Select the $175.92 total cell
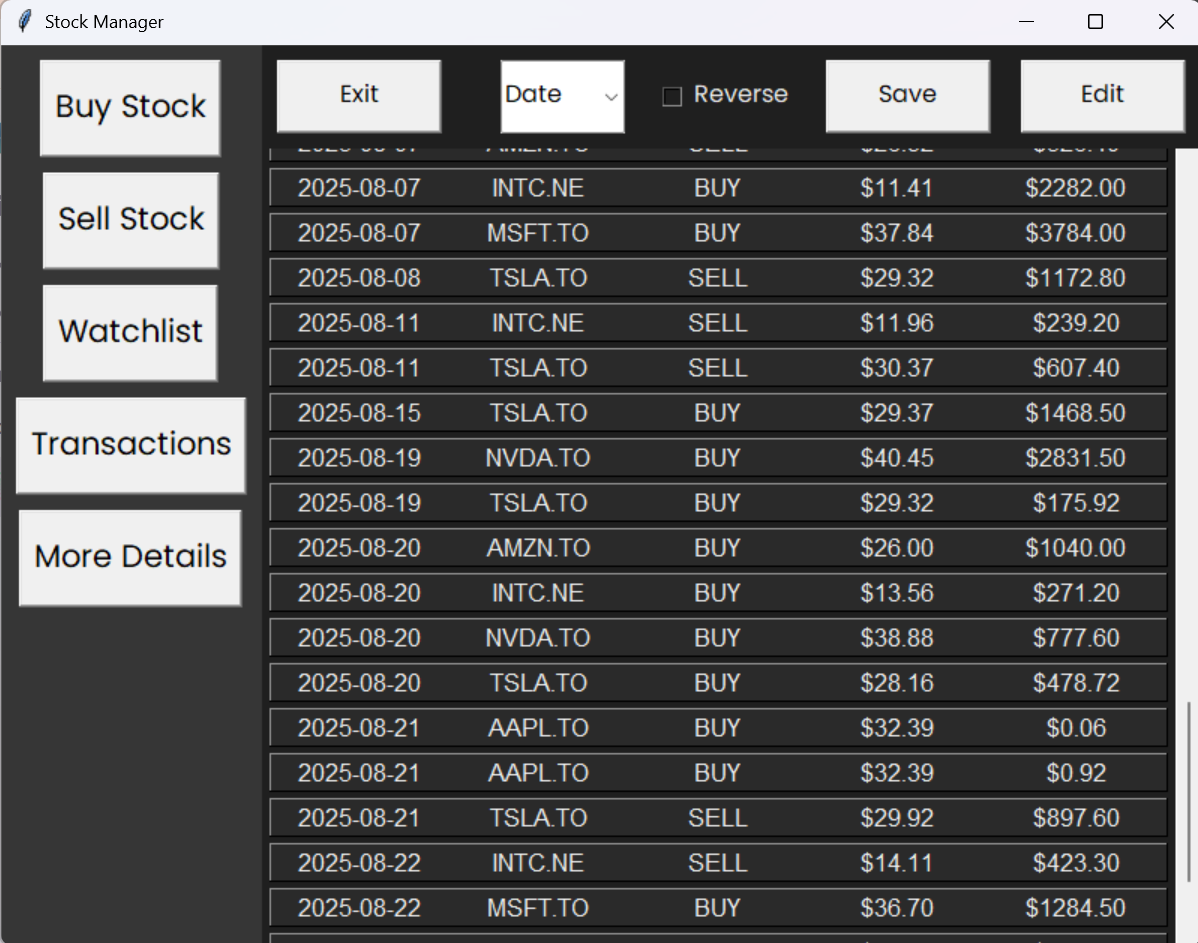Viewport: 1198px width, 943px height. tap(1076, 504)
